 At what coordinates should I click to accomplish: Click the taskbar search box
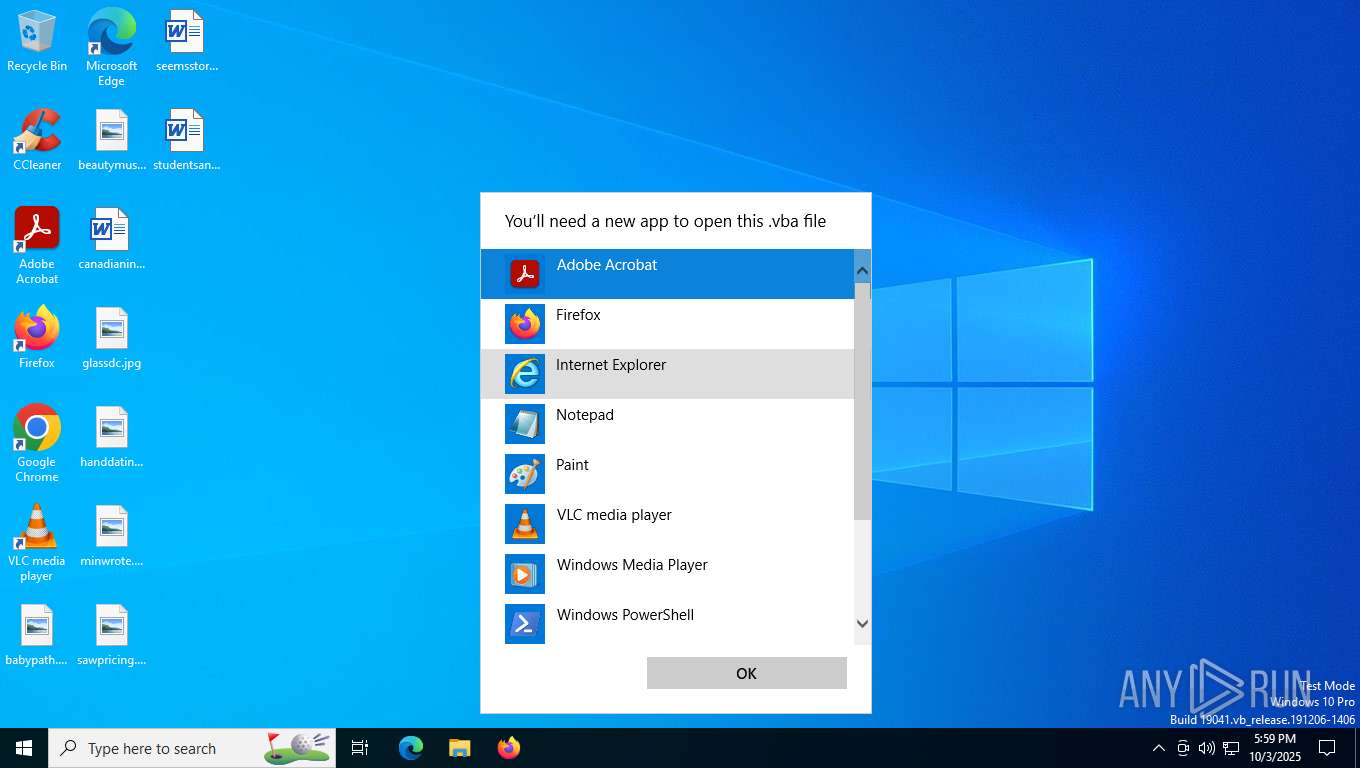pos(192,748)
